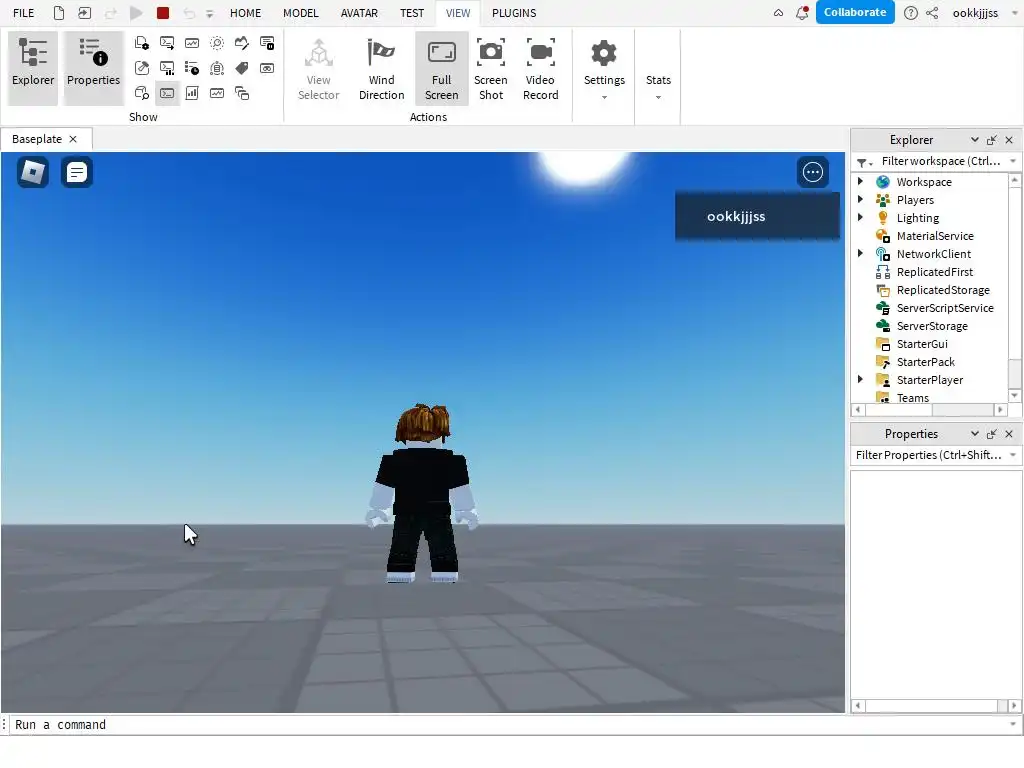The image size is (1024, 768).
Task: Switch to the AVATAR tab
Action: point(359,13)
